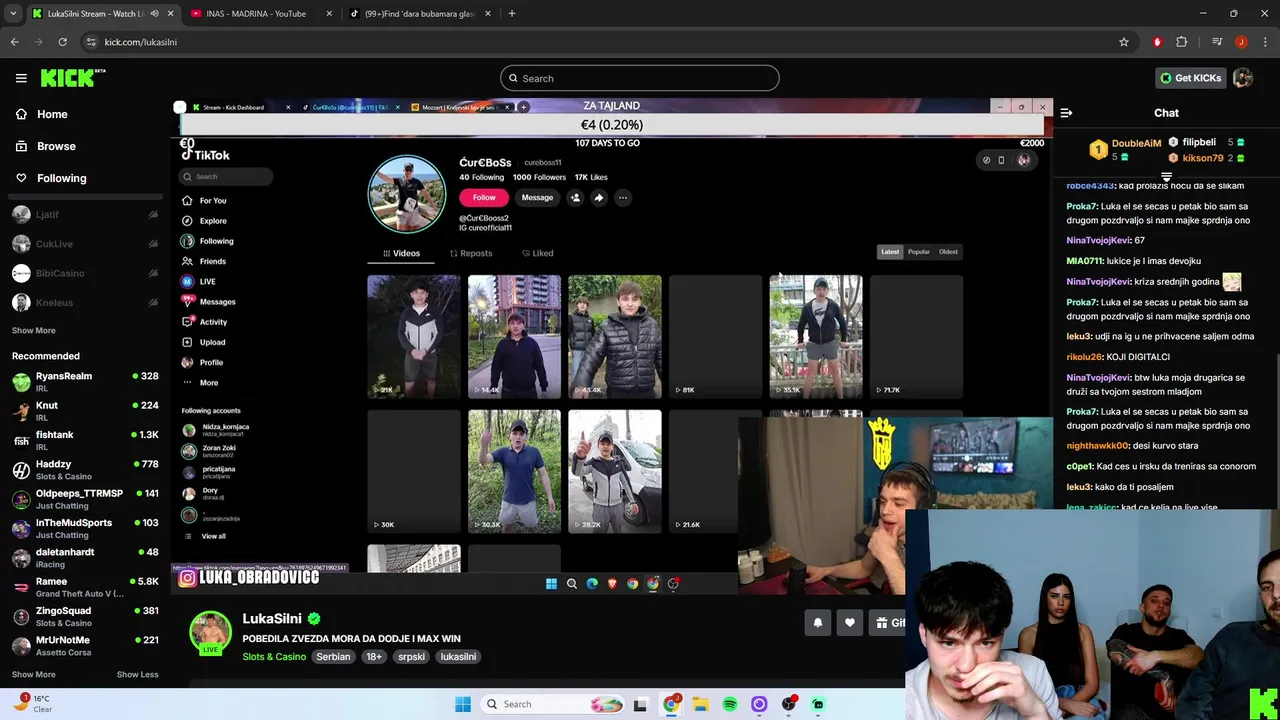
Task: Open green Kick app icon on taskbar
Action: pos(818,704)
